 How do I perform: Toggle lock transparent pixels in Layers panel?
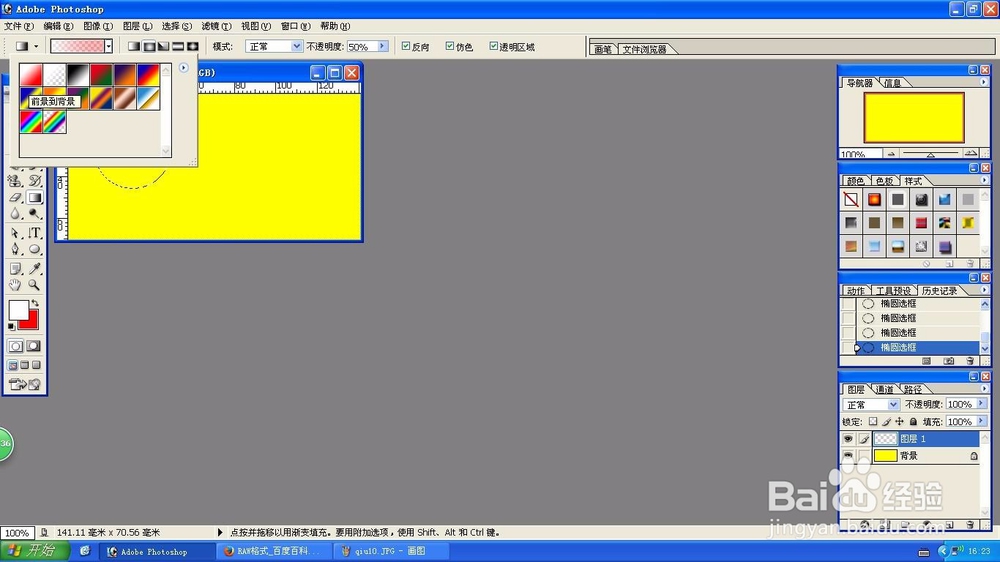click(873, 422)
